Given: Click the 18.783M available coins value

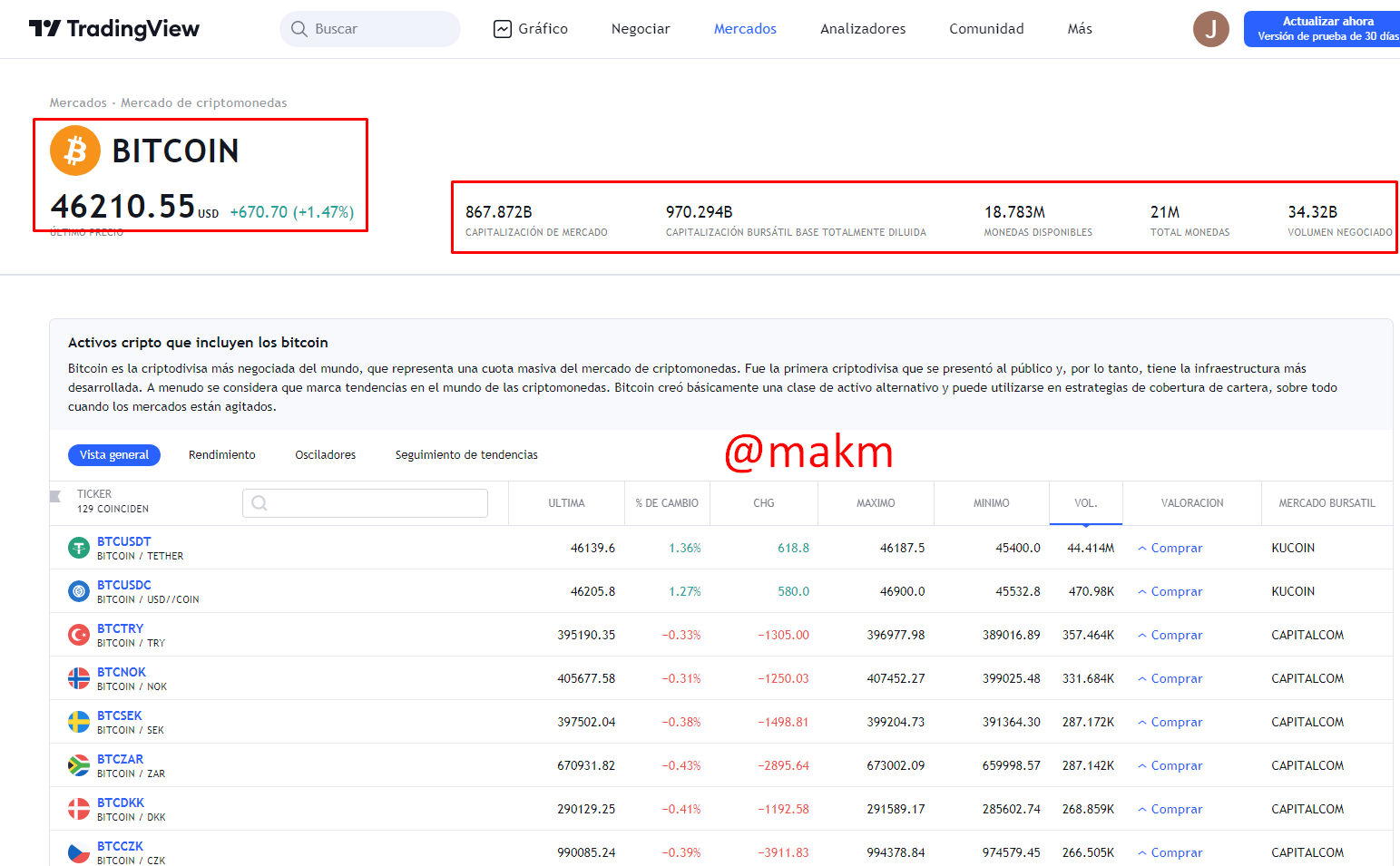Looking at the screenshot, I should click(1014, 212).
